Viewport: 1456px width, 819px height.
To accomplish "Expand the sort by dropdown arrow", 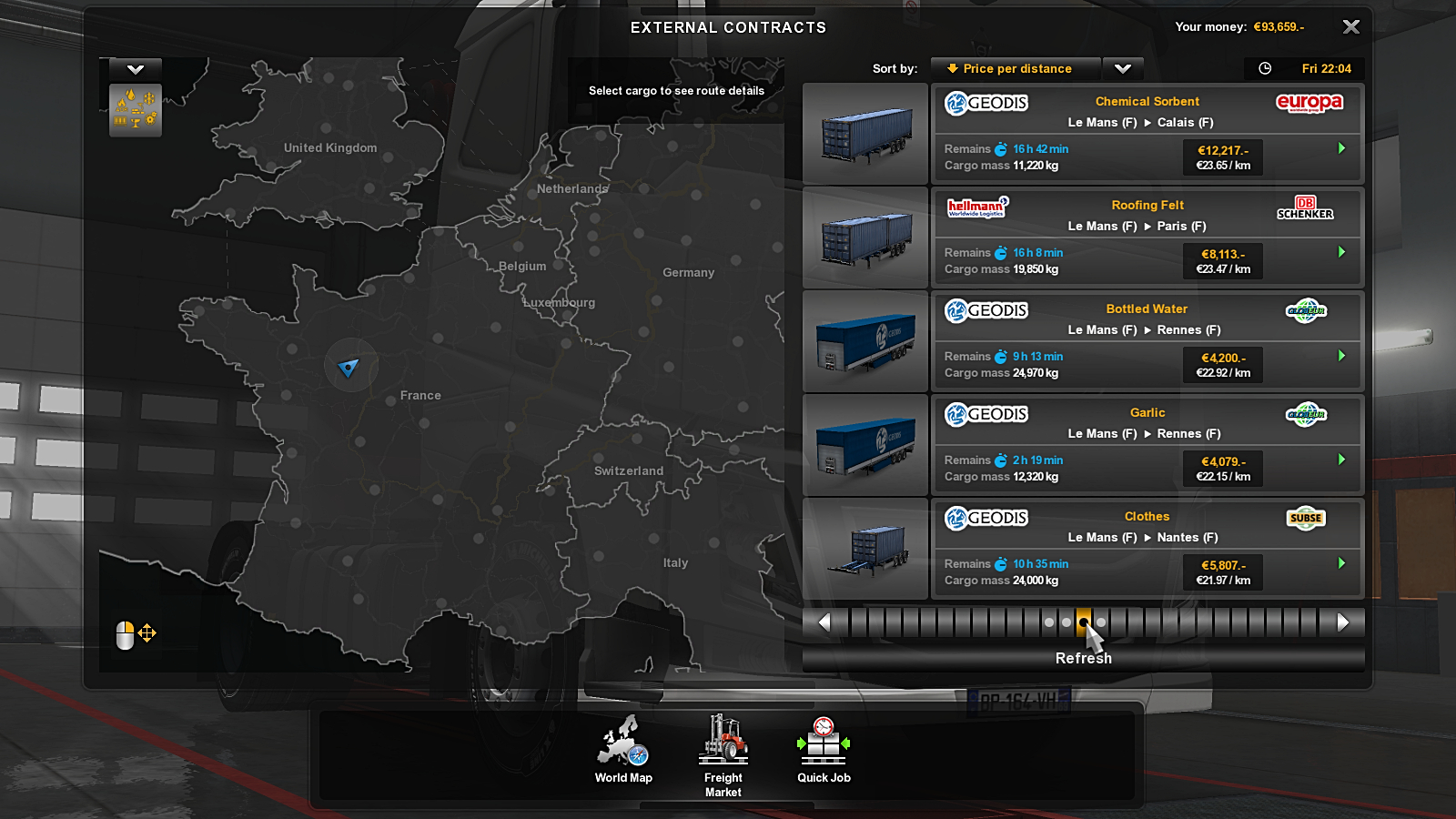I will [1123, 68].
